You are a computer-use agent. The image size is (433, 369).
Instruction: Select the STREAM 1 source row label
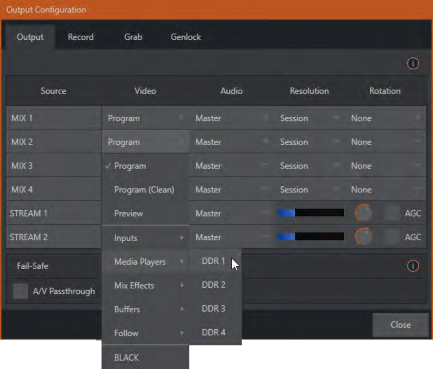[54, 213]
